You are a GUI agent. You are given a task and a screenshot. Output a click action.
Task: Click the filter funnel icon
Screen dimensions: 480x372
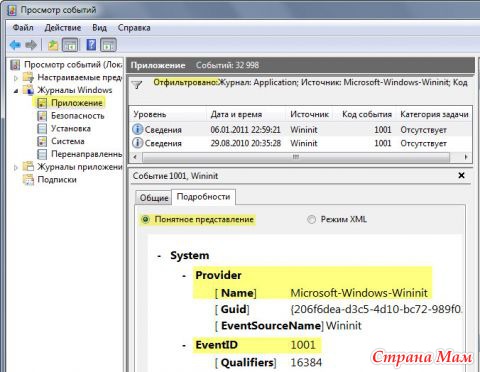(137, 85)
